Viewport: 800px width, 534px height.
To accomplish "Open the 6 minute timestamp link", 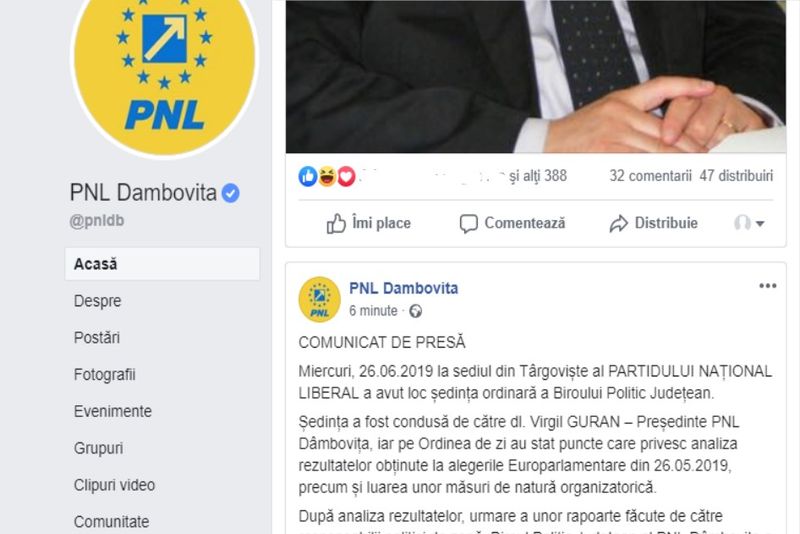I will click(373, 311).
